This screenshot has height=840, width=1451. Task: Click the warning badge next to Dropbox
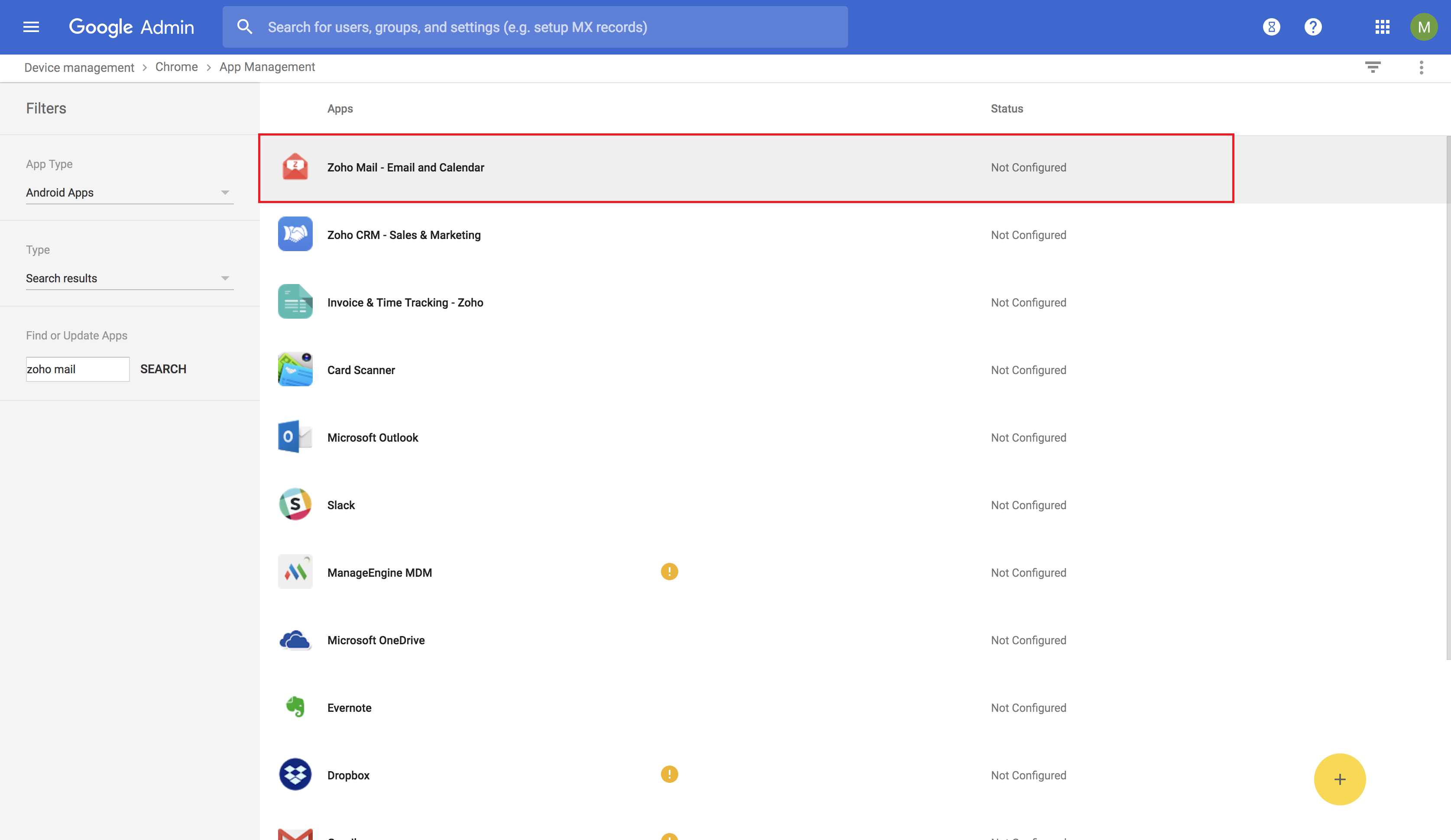(x=669, y=774)
